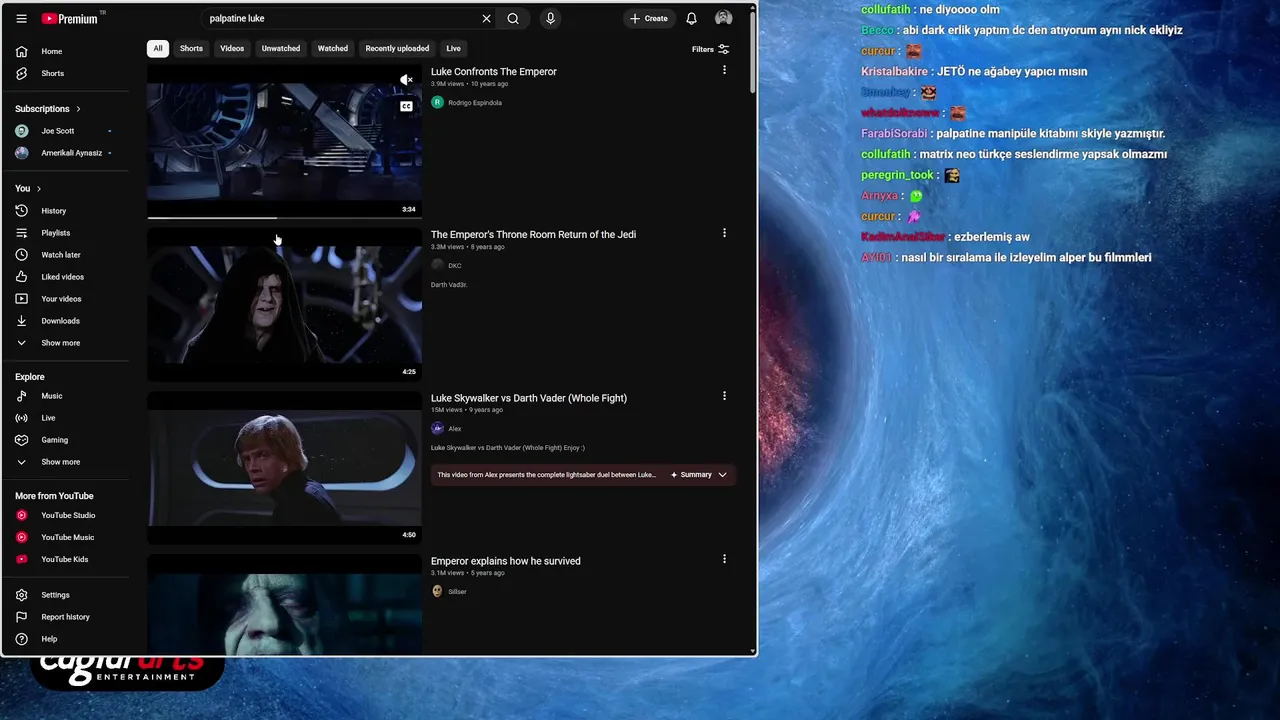
Task: Open the search Filters panel
Action: (710, 49)
